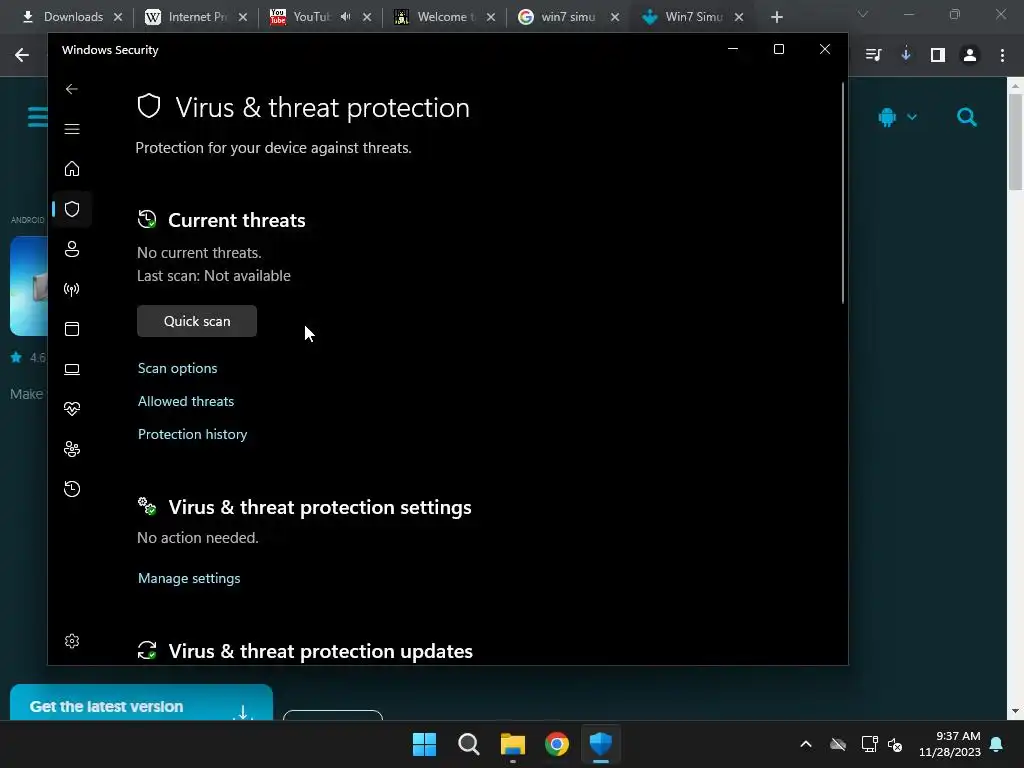Open App & browser control icon

(x=72, y=328)
